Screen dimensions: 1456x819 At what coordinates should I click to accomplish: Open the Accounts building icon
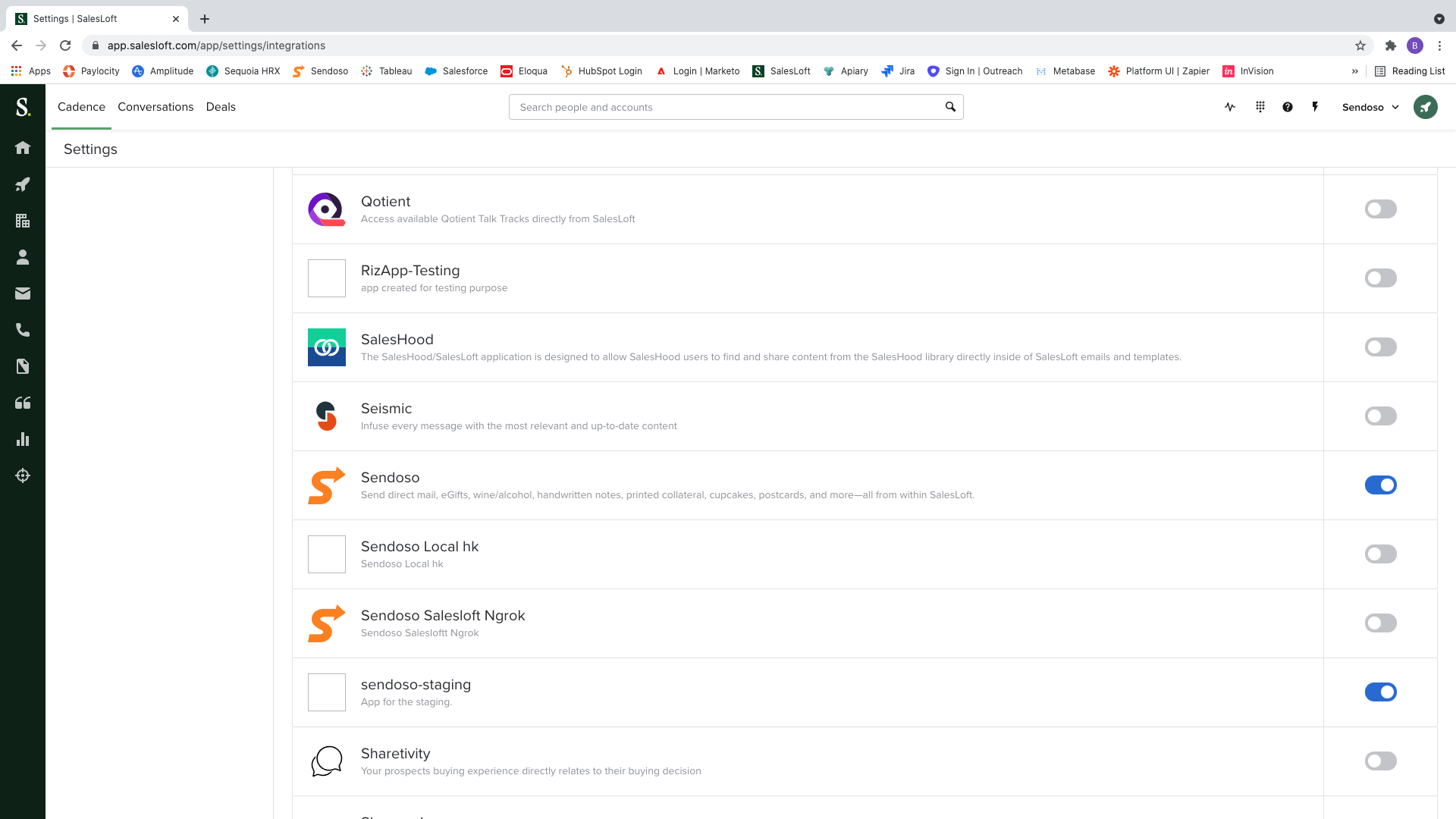click(x=23, y=221)
